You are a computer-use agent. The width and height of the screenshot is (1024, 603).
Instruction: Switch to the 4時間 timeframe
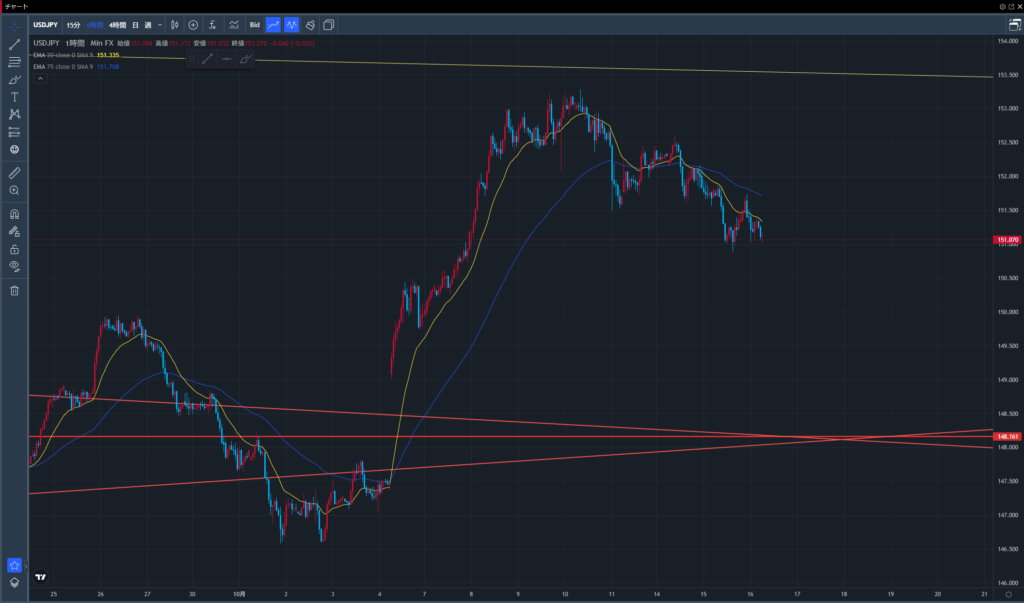click(117, 24)
